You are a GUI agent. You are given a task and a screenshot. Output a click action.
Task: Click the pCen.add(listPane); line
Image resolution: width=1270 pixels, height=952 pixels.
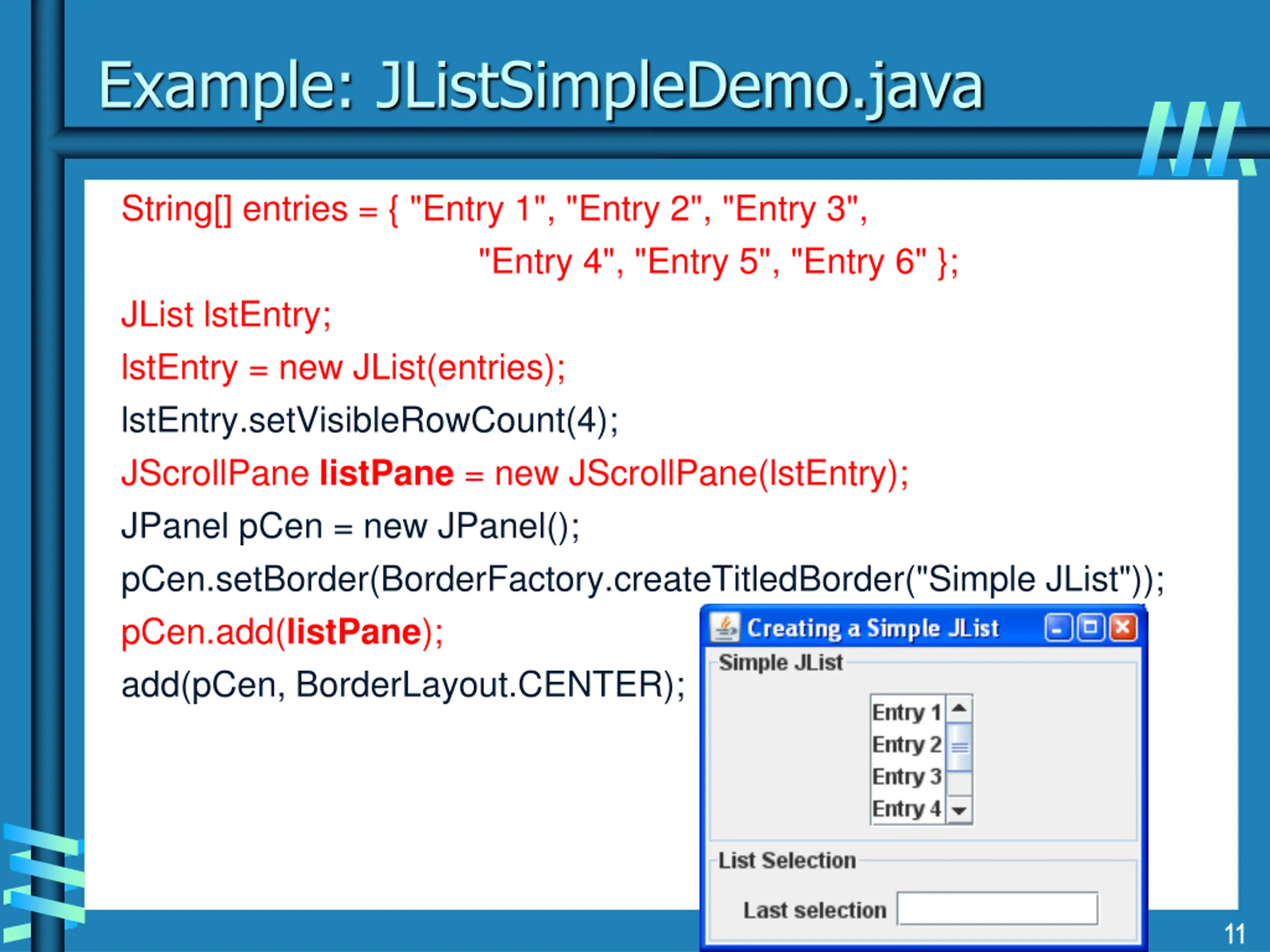(282, 632)
